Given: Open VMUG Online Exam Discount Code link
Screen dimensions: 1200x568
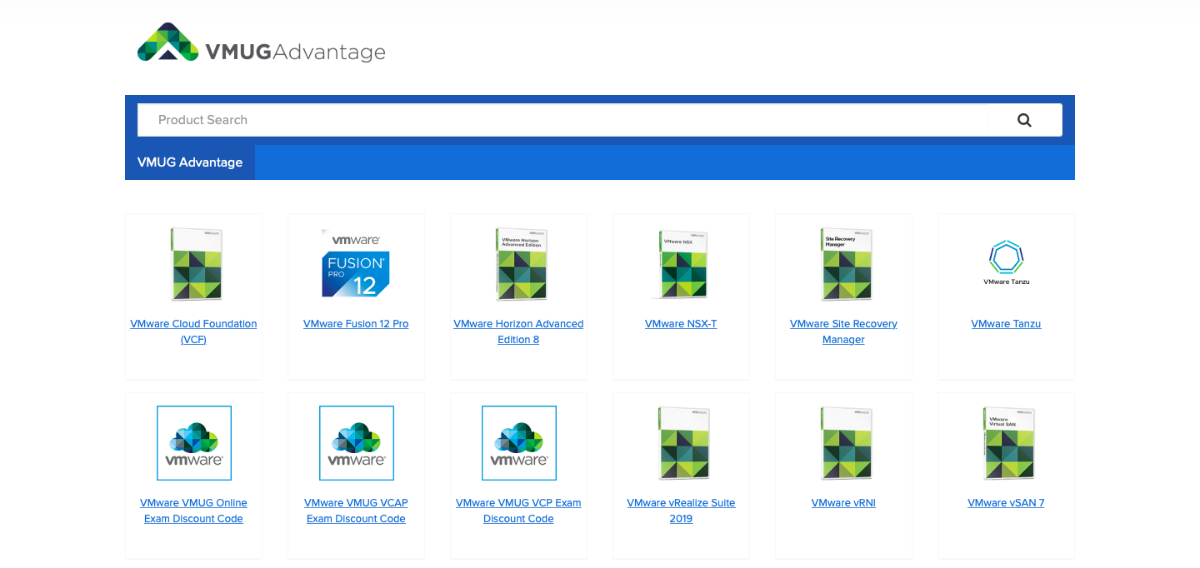Looking at the screenshot, I should pyautogui.click(x=194, y=511).
